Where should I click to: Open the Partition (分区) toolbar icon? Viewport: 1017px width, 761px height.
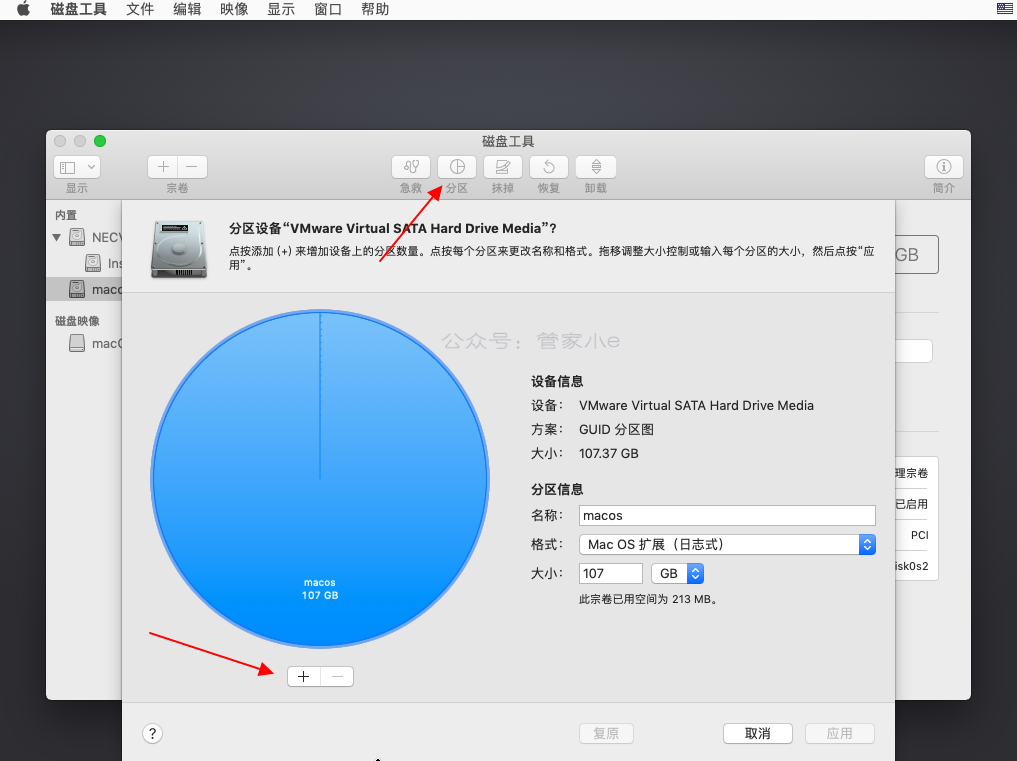(457, 167)
